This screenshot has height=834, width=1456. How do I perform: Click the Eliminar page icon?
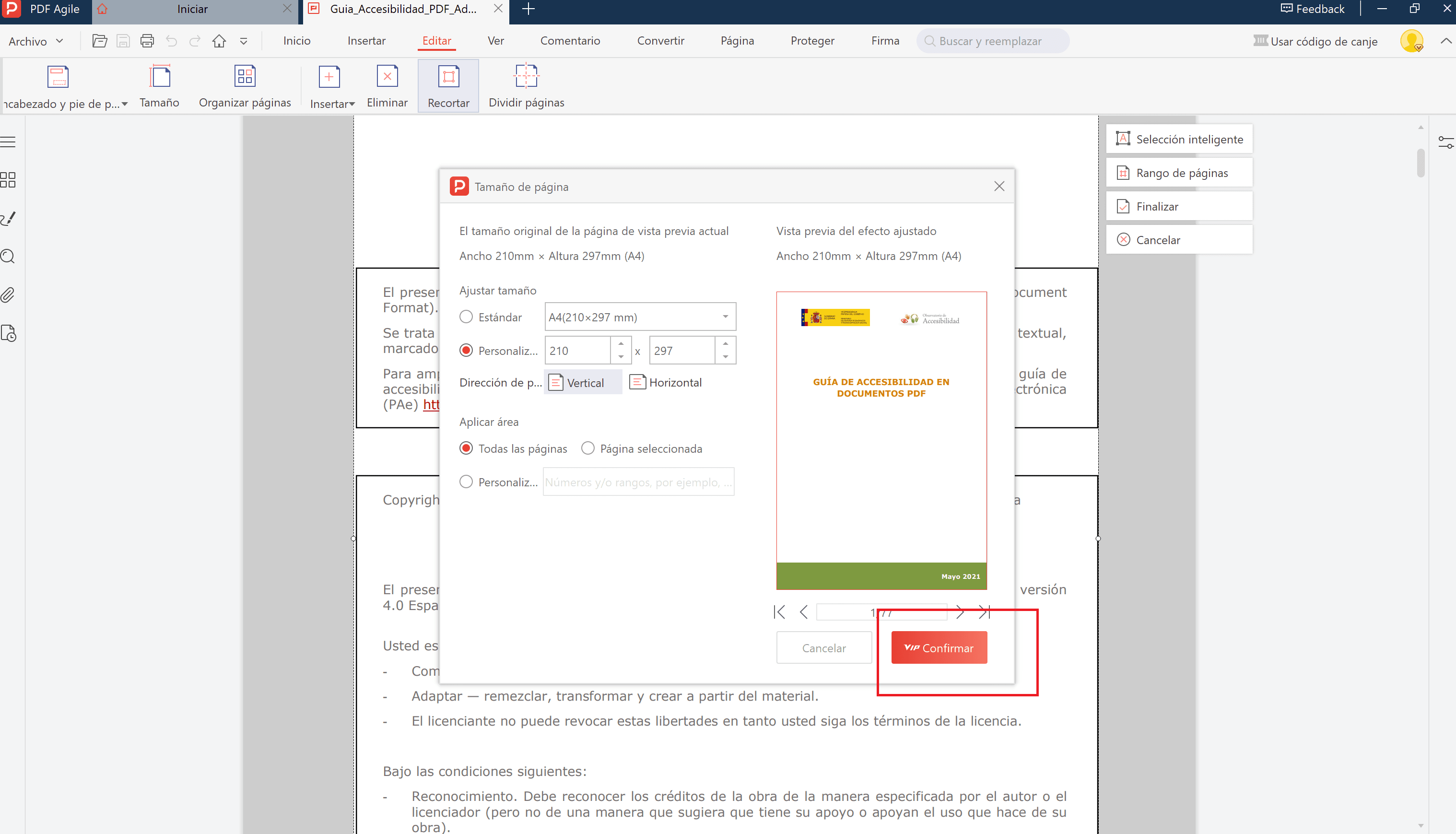coord(387,76)
